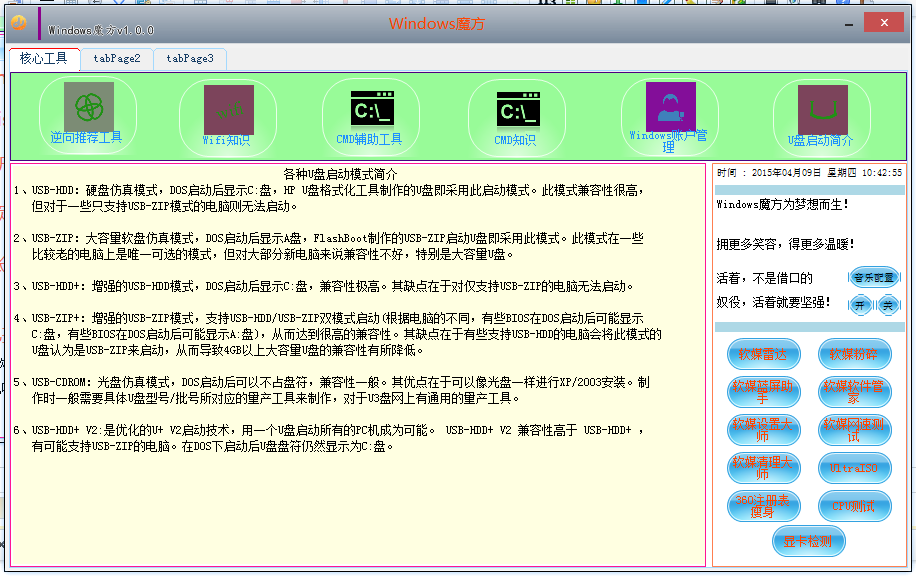
Task: Click the USB-HDD paragraph item 1
Action: pos(329,199)
